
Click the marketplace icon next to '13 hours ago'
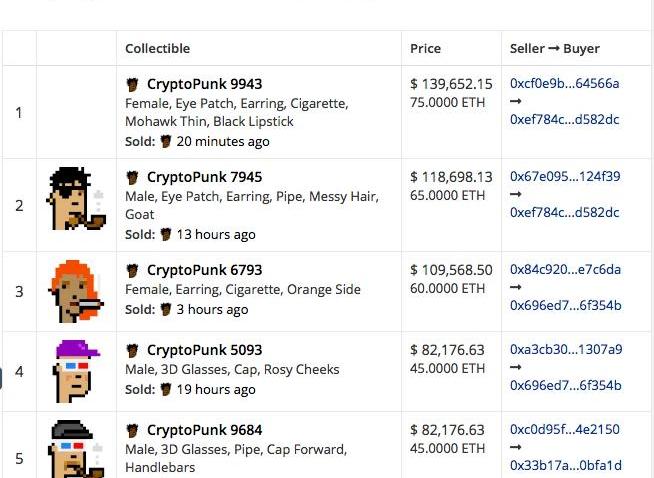[x=166, y=235]
